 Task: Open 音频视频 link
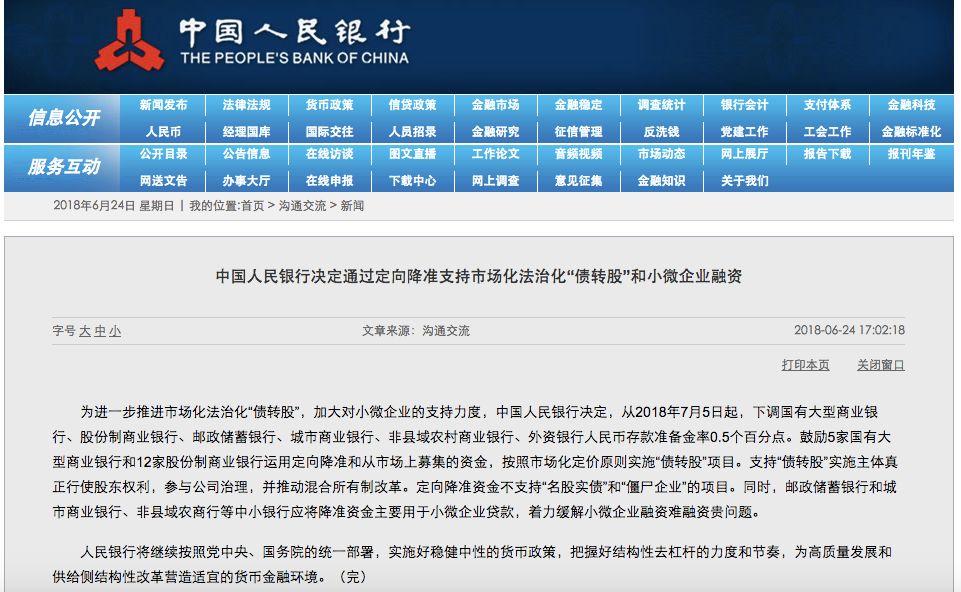[x=579, y=154]
